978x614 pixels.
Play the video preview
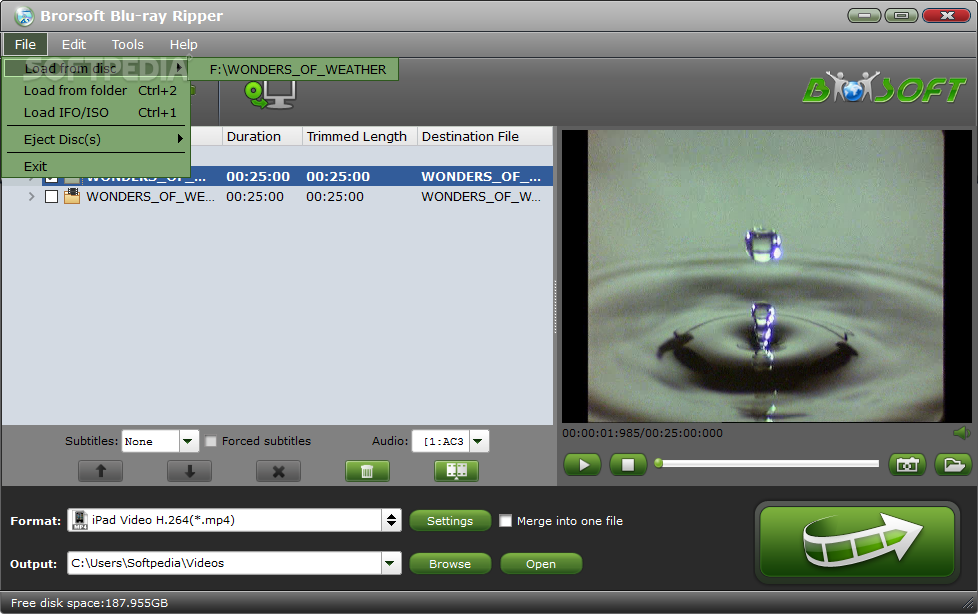click(583, 465)
